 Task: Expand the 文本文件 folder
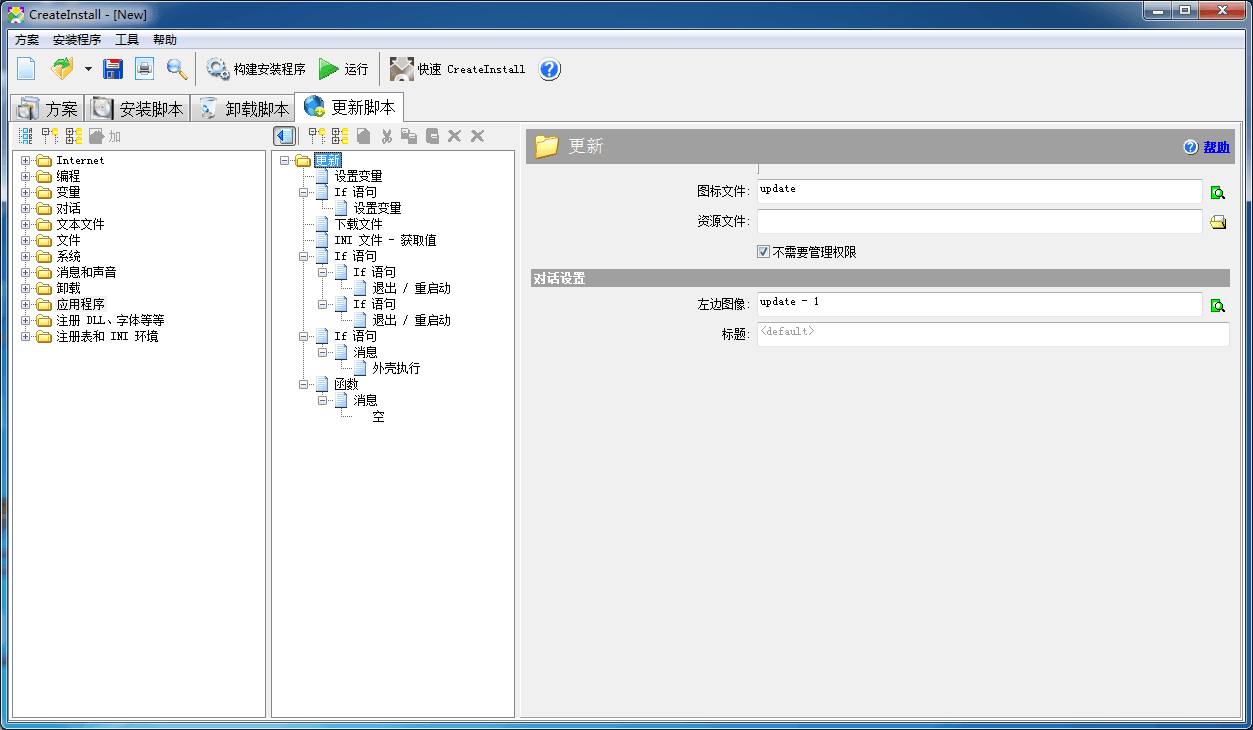coord(26,224)
